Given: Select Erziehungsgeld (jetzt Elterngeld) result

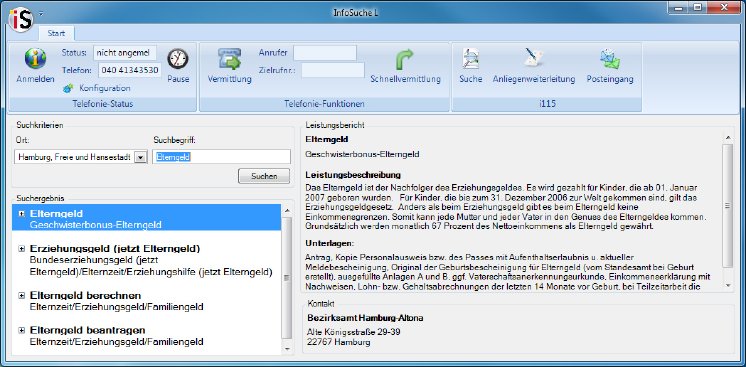Looking at the screenshot, I should (x=115, y=249).
